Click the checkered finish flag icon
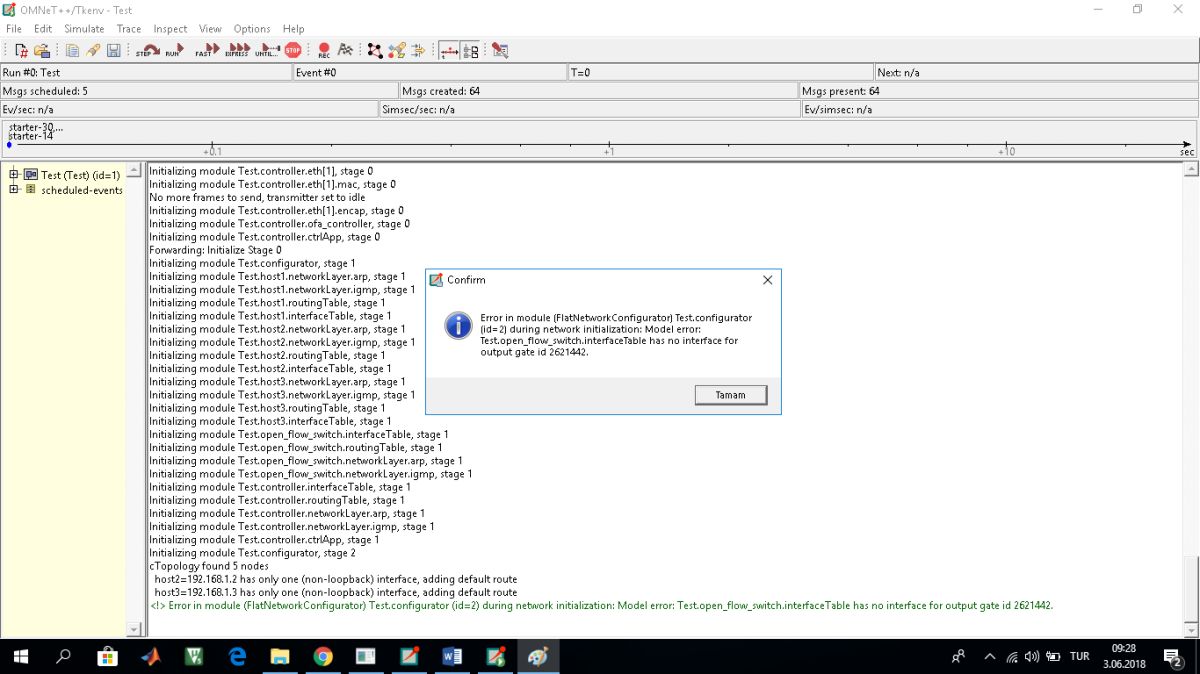Screen dimensions: 1200x674 pyautogui.click(x=345, y=50)
